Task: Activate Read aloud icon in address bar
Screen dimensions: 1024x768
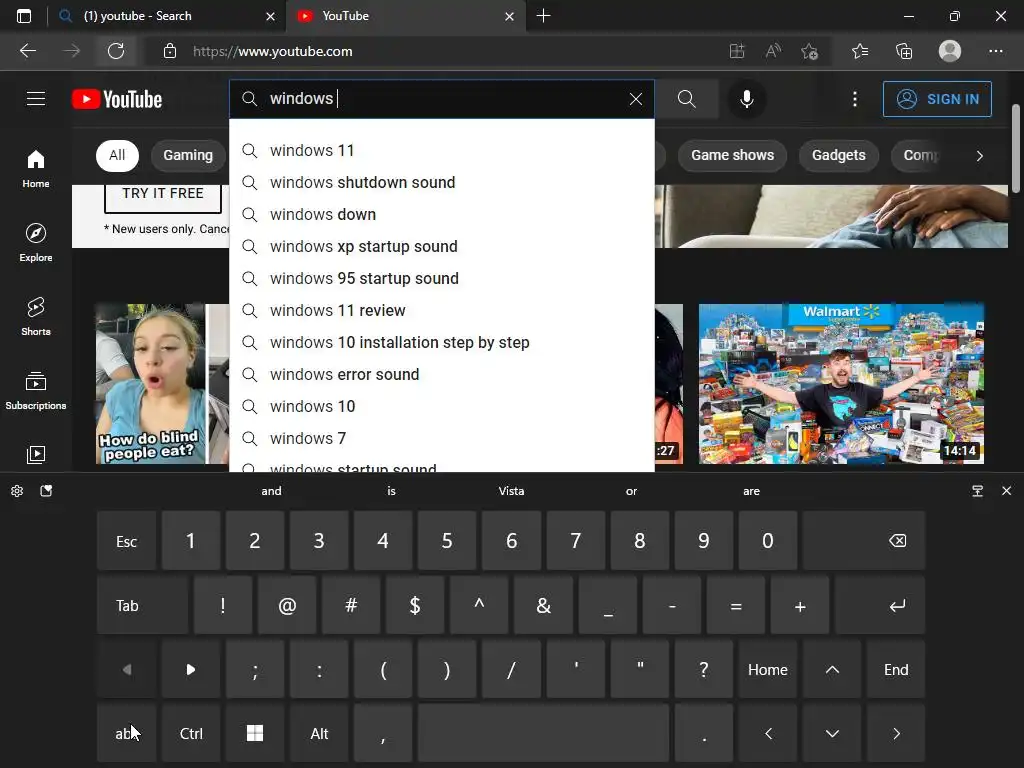Action: (773, 51)
